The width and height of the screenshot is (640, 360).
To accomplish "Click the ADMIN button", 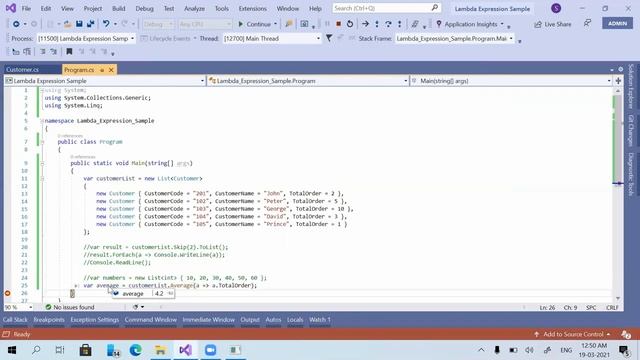I will coord(617,23).
